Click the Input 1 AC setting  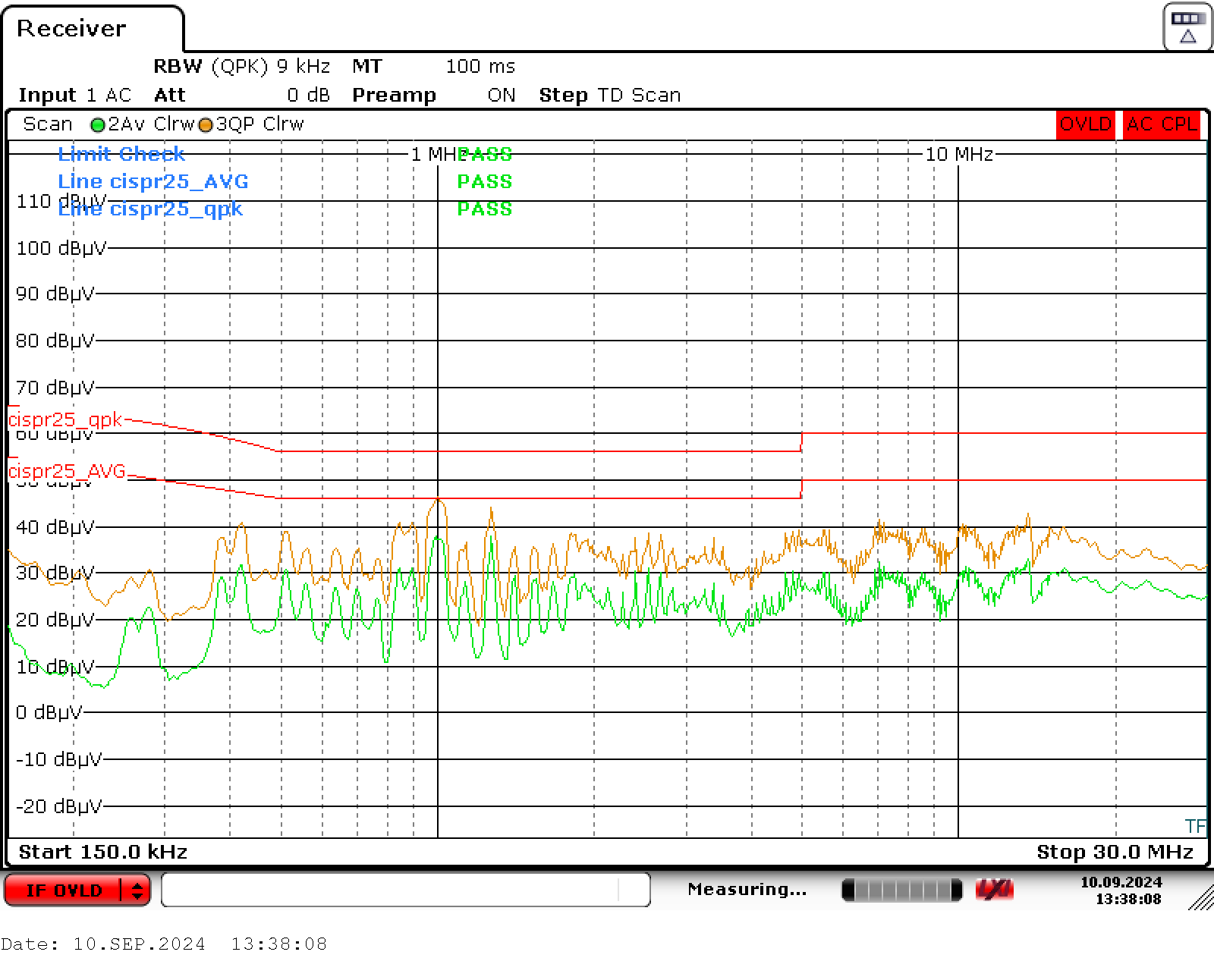pos(74,96)
